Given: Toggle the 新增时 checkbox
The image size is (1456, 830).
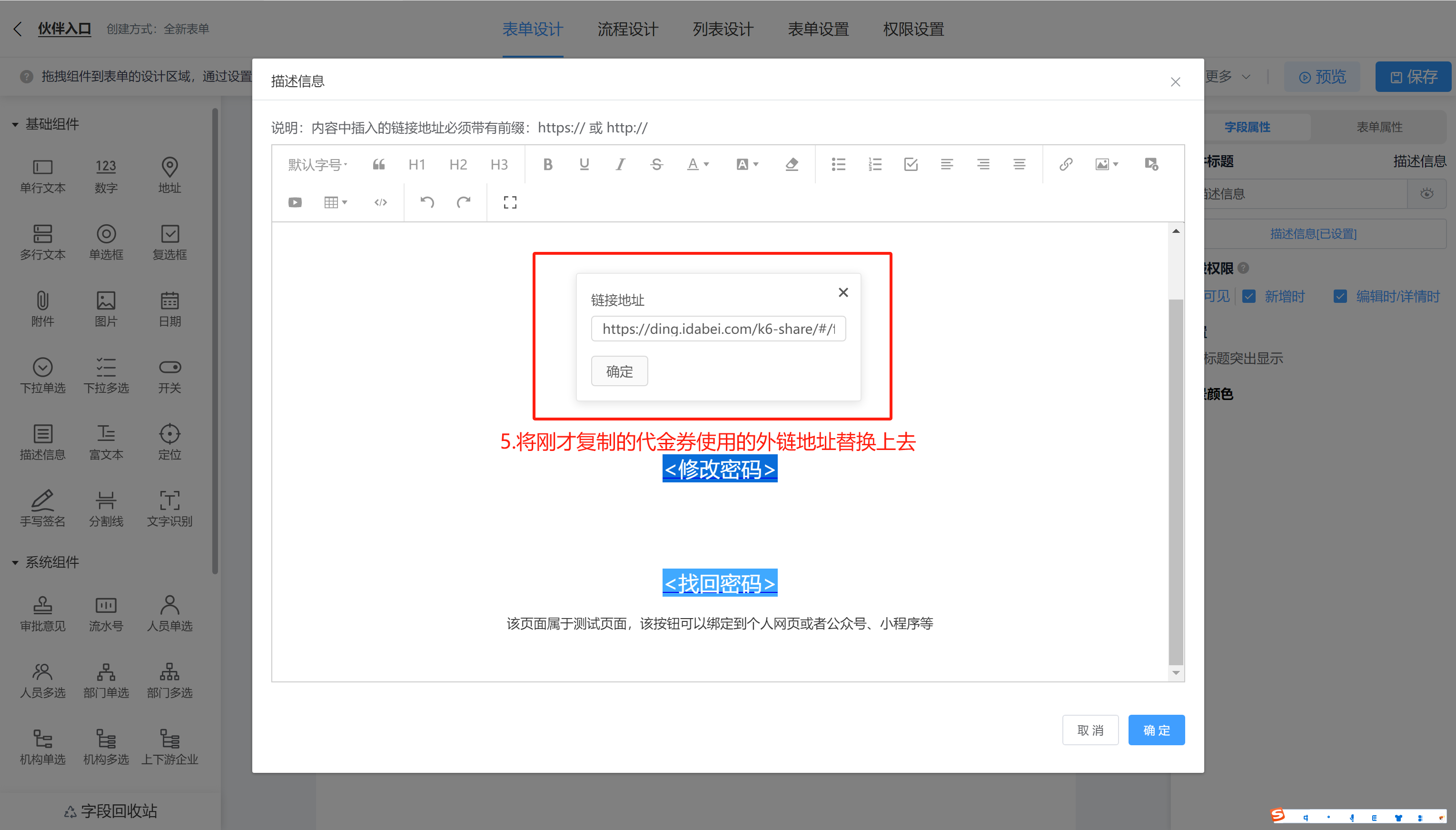Looking at the screenshot, I should (x=1248, y=296).
